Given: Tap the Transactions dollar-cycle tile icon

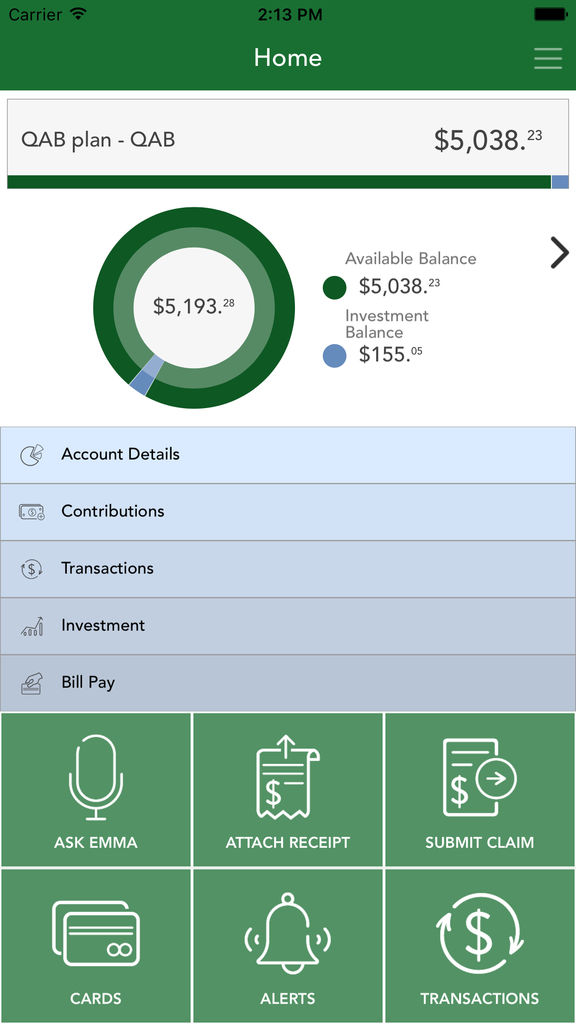Looking at the screenshot, I should [479, 933].
